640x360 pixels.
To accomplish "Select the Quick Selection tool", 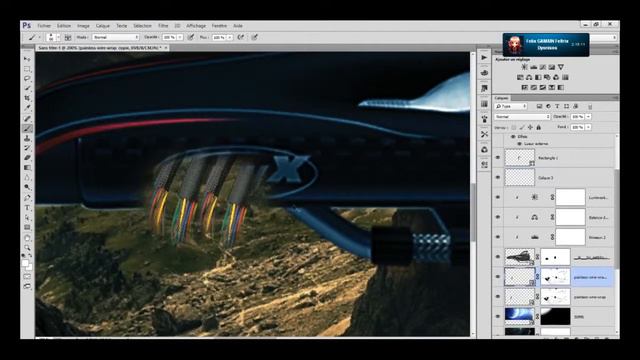I will coord(27,88).
